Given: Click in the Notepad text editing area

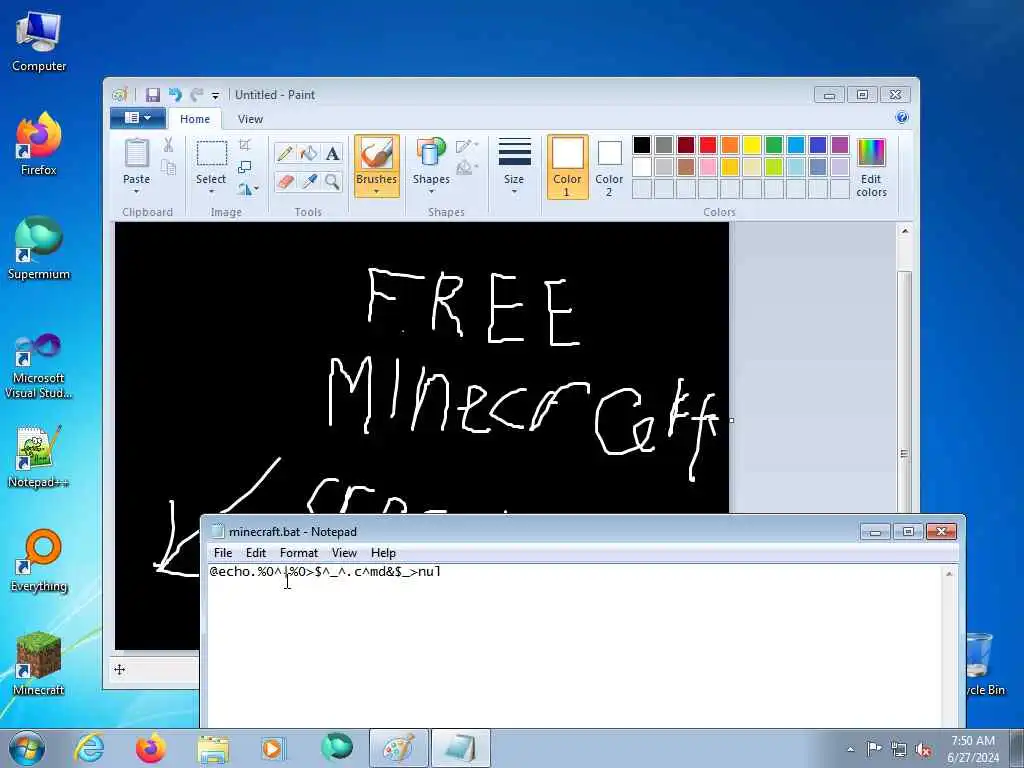Looking at the screenshot, I should click(x=575, y=647).
